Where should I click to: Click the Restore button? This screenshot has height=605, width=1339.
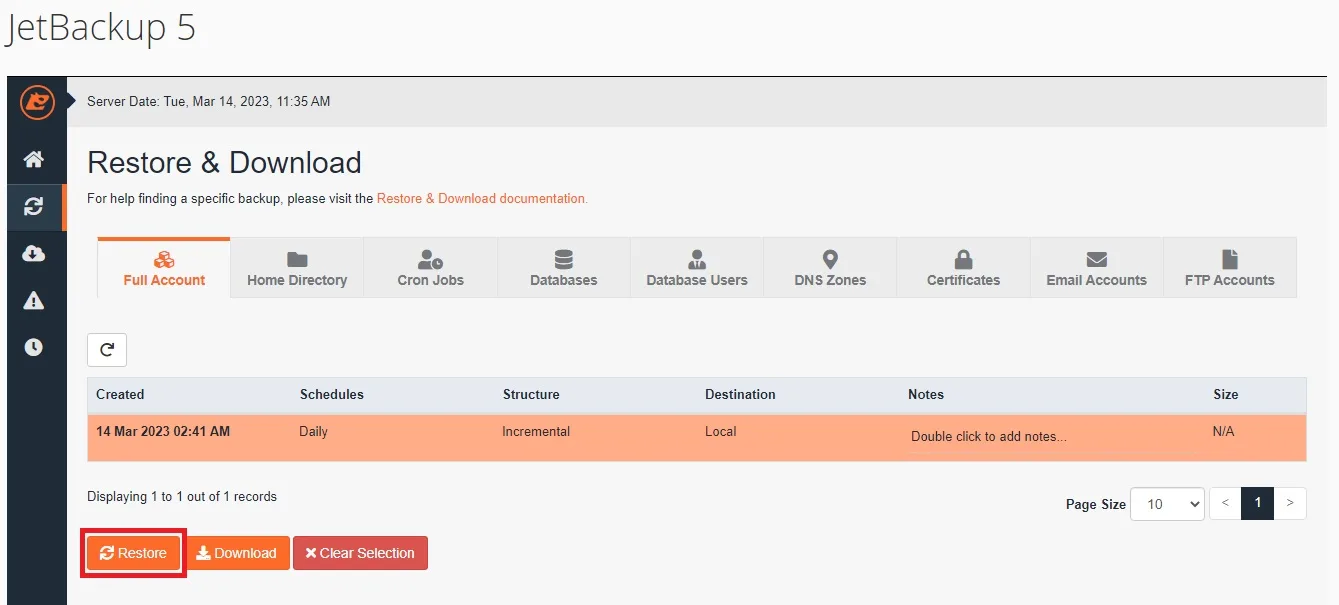[x=133, y=553]
